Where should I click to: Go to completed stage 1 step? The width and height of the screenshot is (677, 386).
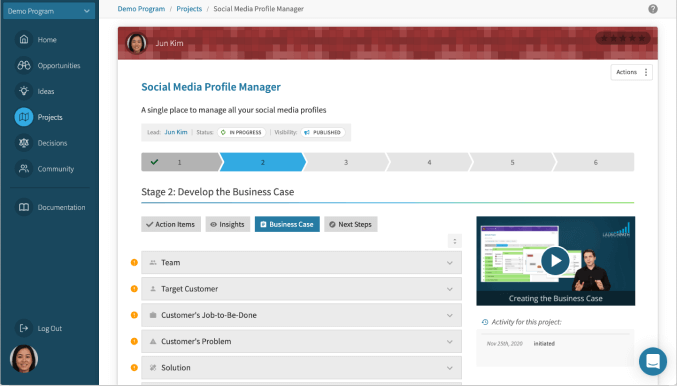coord(180,162)
